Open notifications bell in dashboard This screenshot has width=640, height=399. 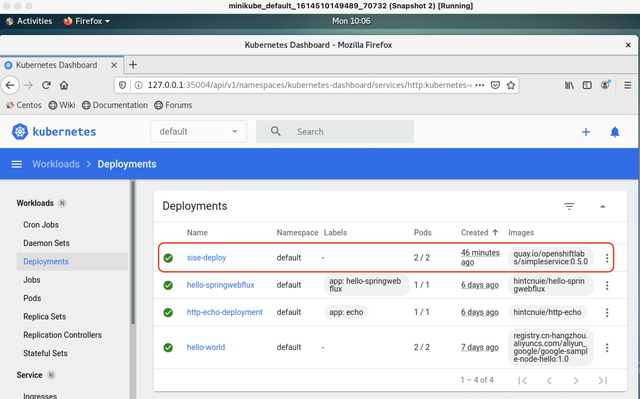[x=615, y=132]
